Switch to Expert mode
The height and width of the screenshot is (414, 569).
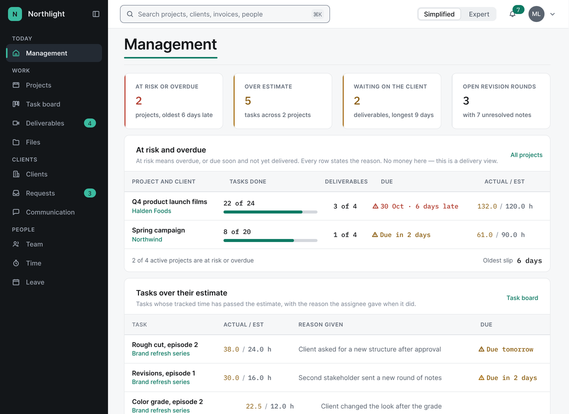[x=479, y=14]
